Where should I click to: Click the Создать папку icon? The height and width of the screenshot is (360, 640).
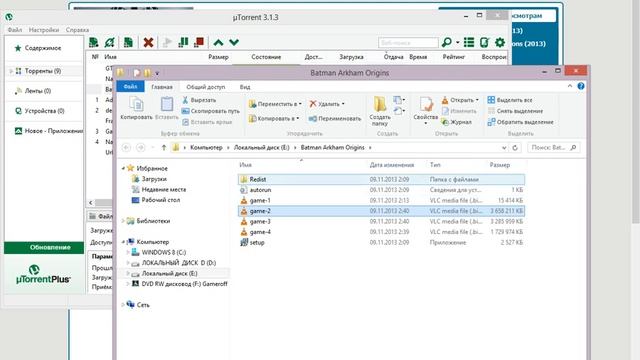click(380, 111)
